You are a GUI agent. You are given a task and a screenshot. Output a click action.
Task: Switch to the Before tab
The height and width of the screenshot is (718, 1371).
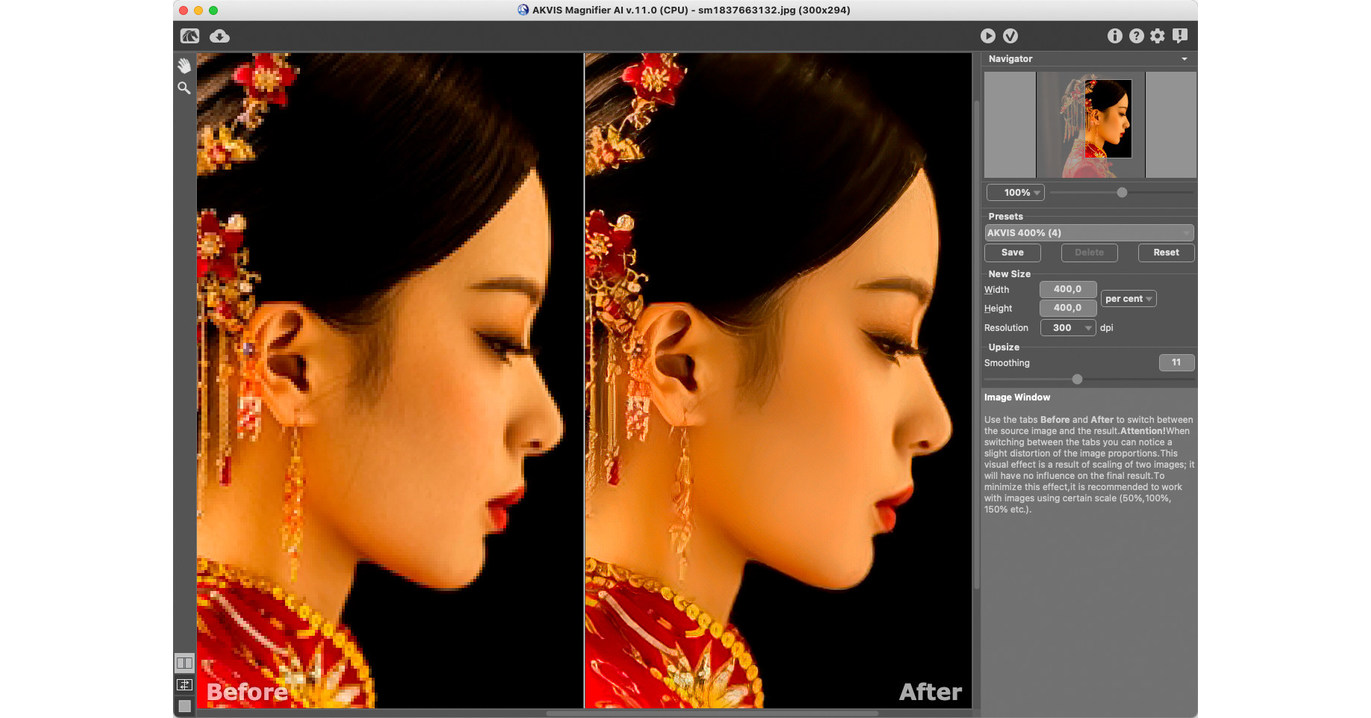(x=247, y=691)
